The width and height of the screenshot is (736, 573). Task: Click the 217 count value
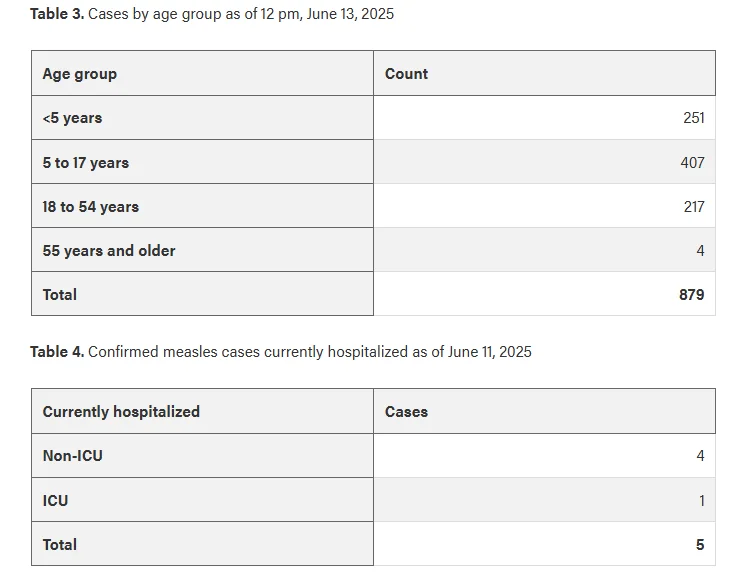[x=694, y=206]
